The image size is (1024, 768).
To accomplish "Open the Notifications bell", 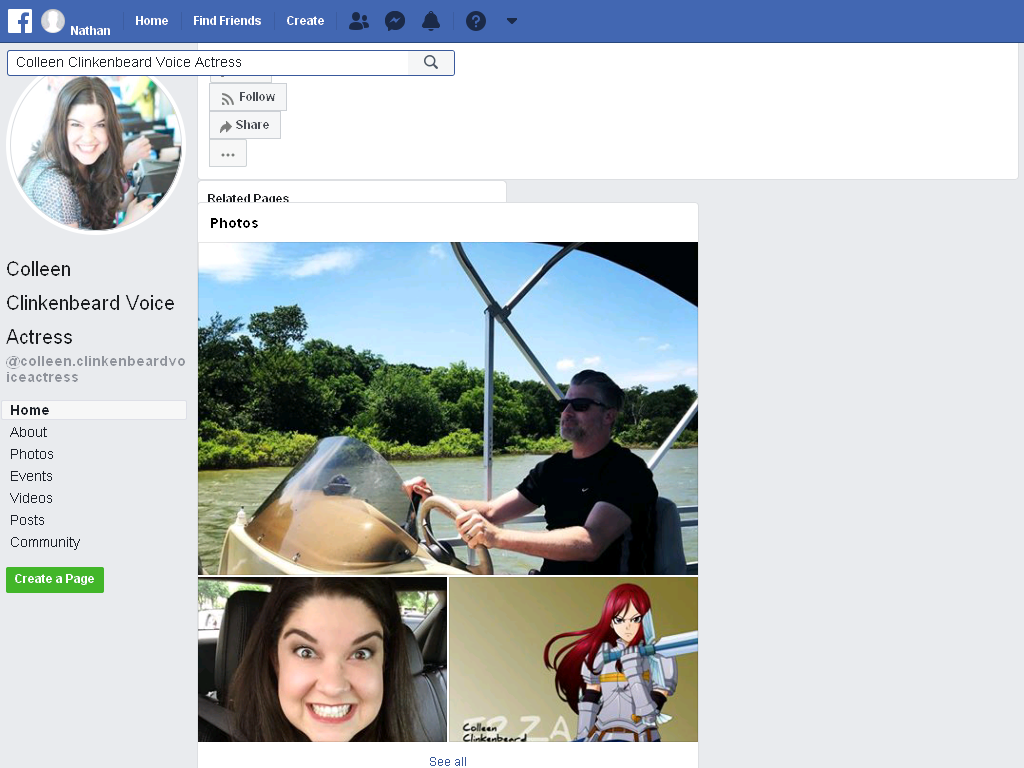I will [x=431, y=22].
